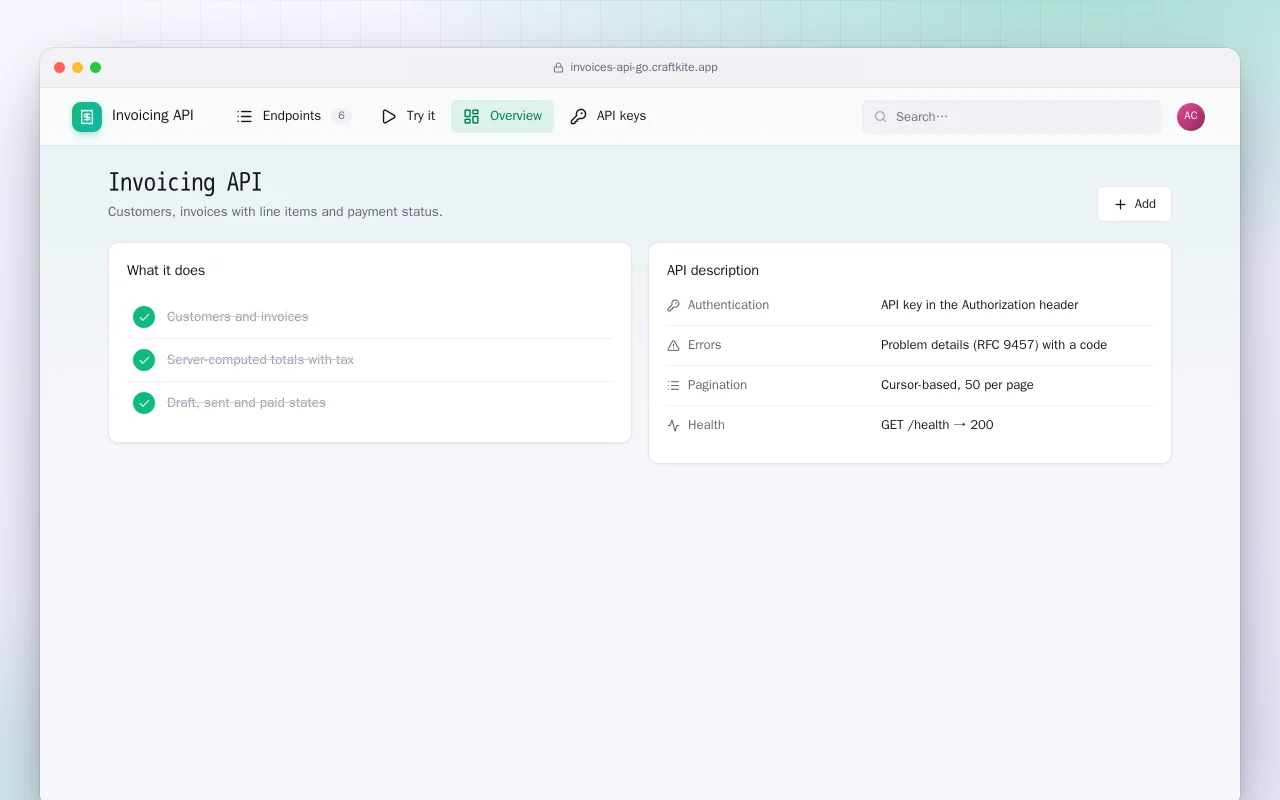Click the Endpoints list icon
1280x800 pixels.
(244, 116)
